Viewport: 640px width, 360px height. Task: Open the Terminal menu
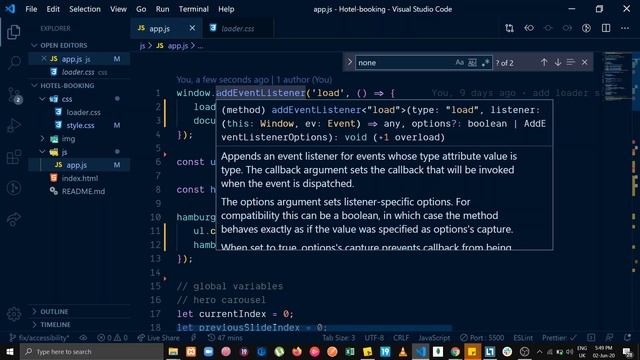point(193,9)
